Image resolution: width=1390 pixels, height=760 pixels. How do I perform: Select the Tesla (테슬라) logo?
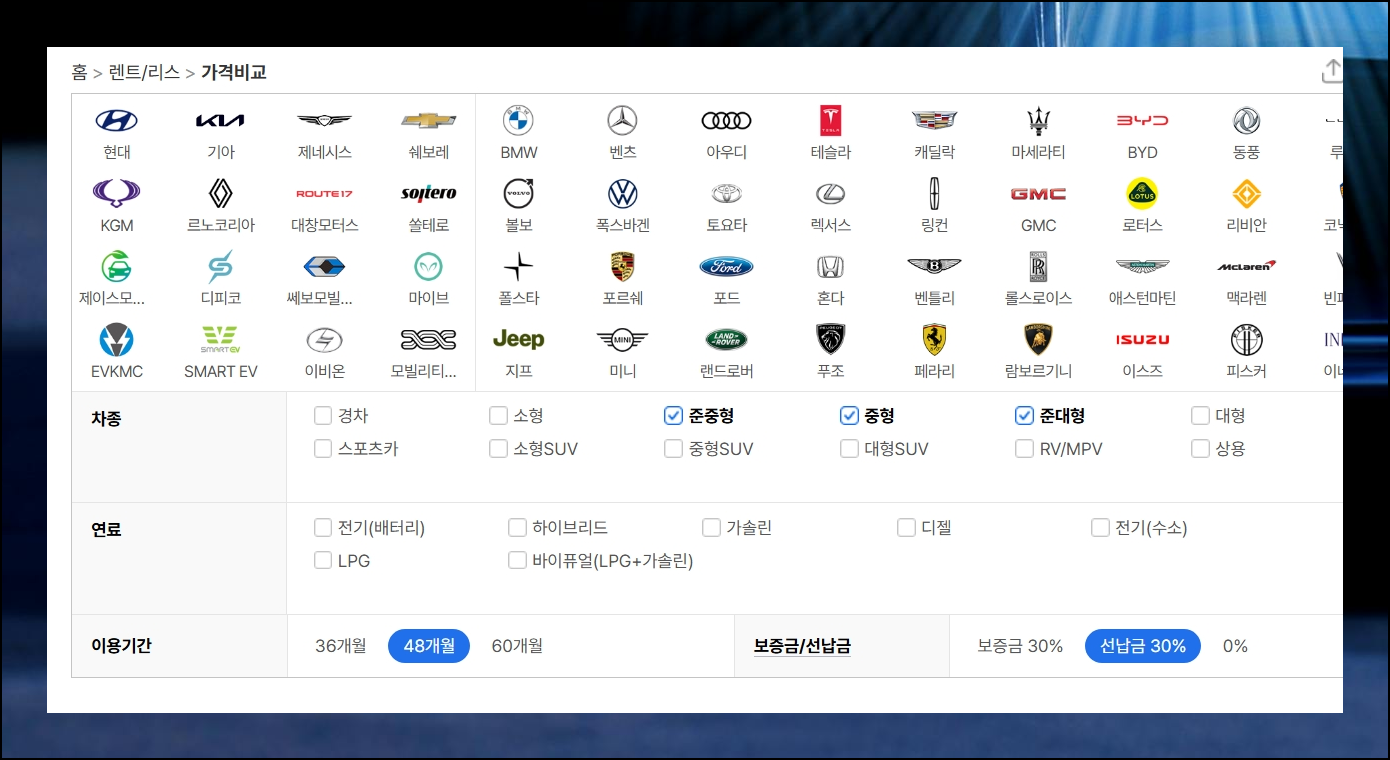click(830, 121)
